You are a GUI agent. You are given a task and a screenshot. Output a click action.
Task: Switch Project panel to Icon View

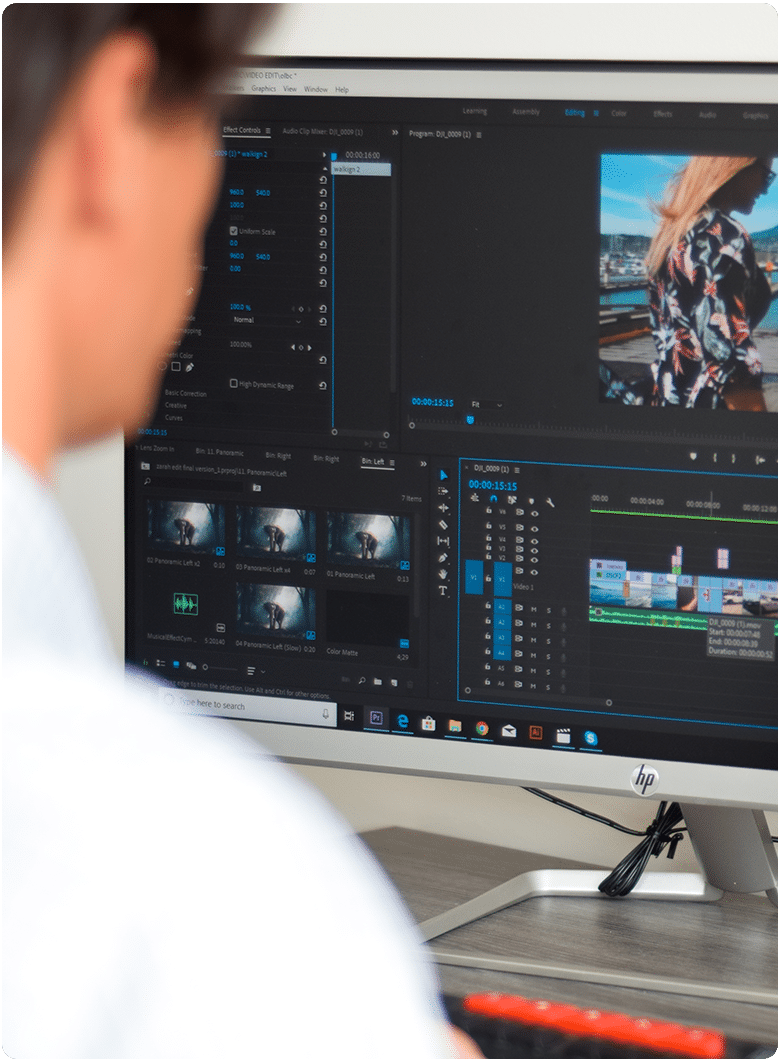pos(176,664)
